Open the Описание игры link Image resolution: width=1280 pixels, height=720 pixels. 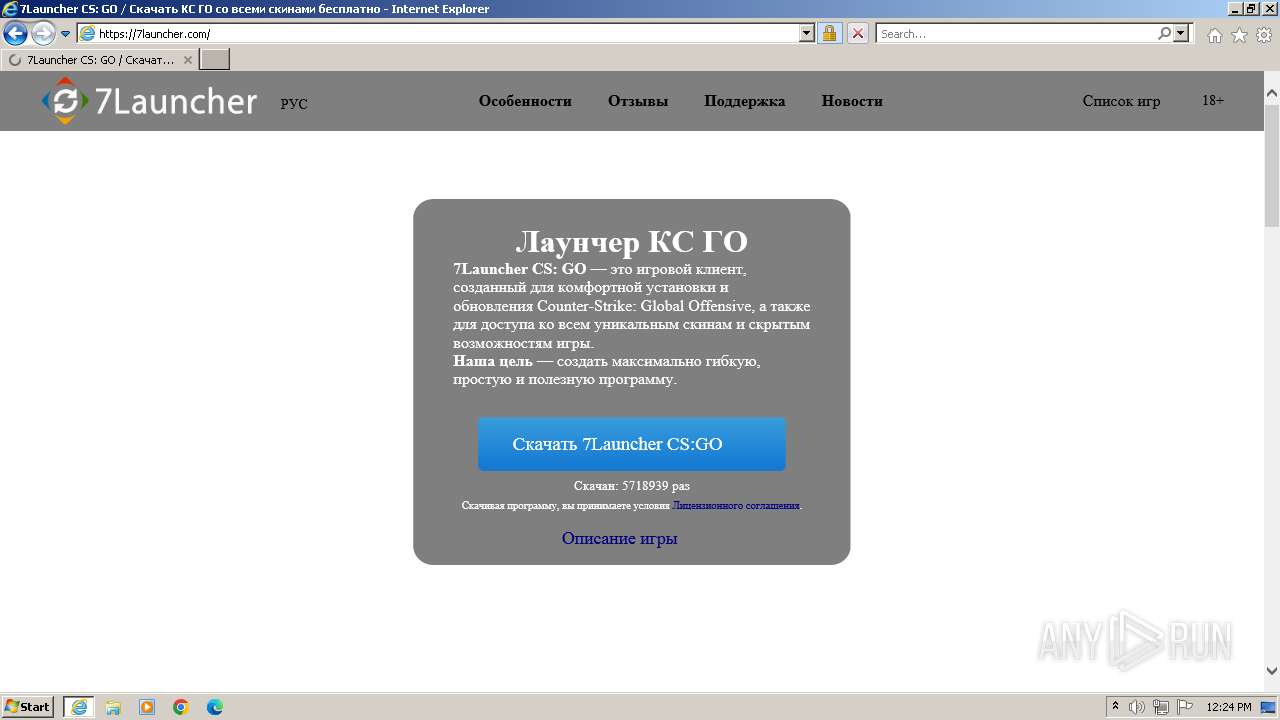pos(619,539)
